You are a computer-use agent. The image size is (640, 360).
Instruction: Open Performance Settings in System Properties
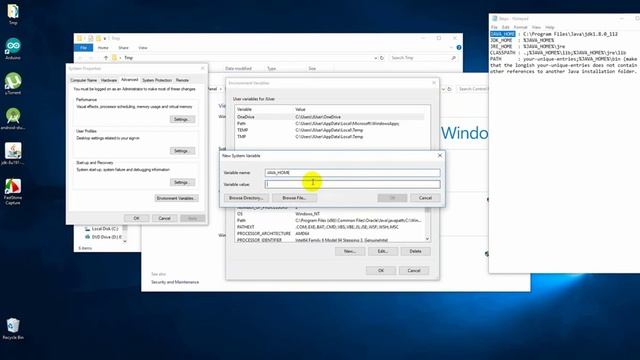pos(182,120)
